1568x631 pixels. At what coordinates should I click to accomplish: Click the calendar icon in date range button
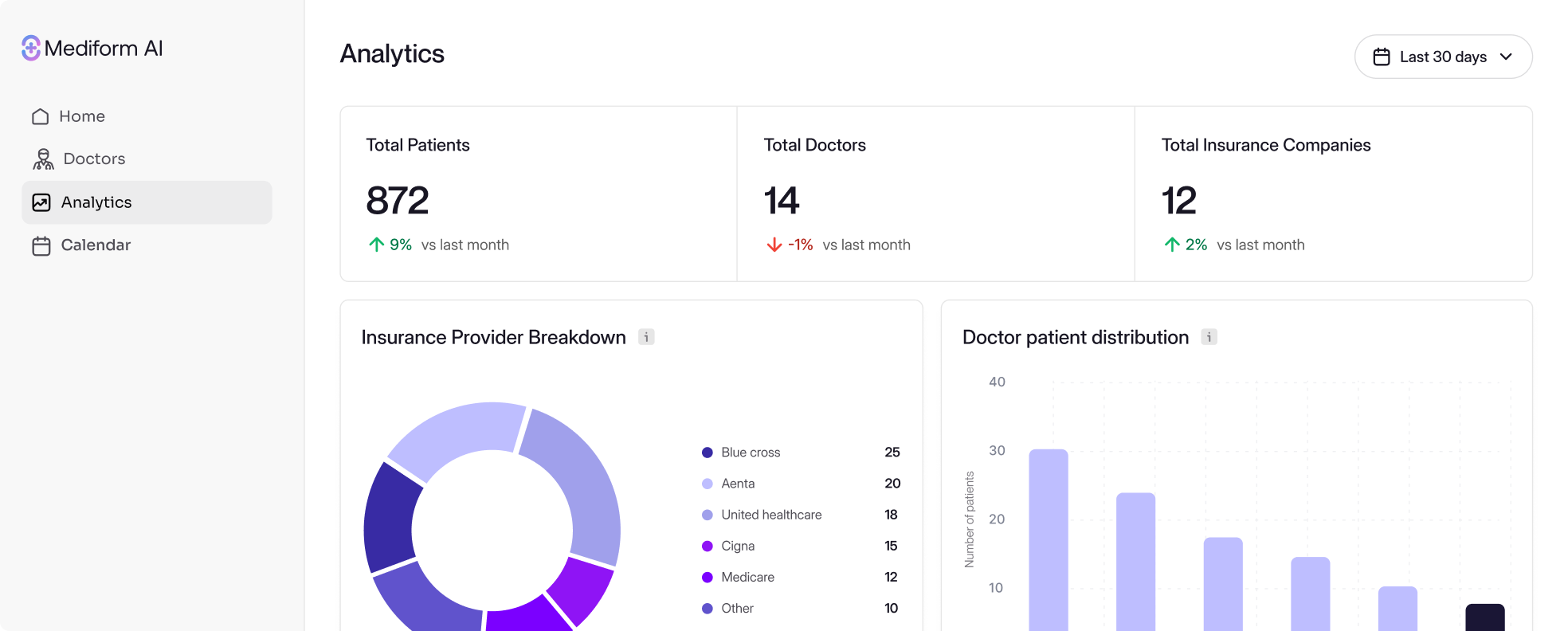tap(1382, 57)
